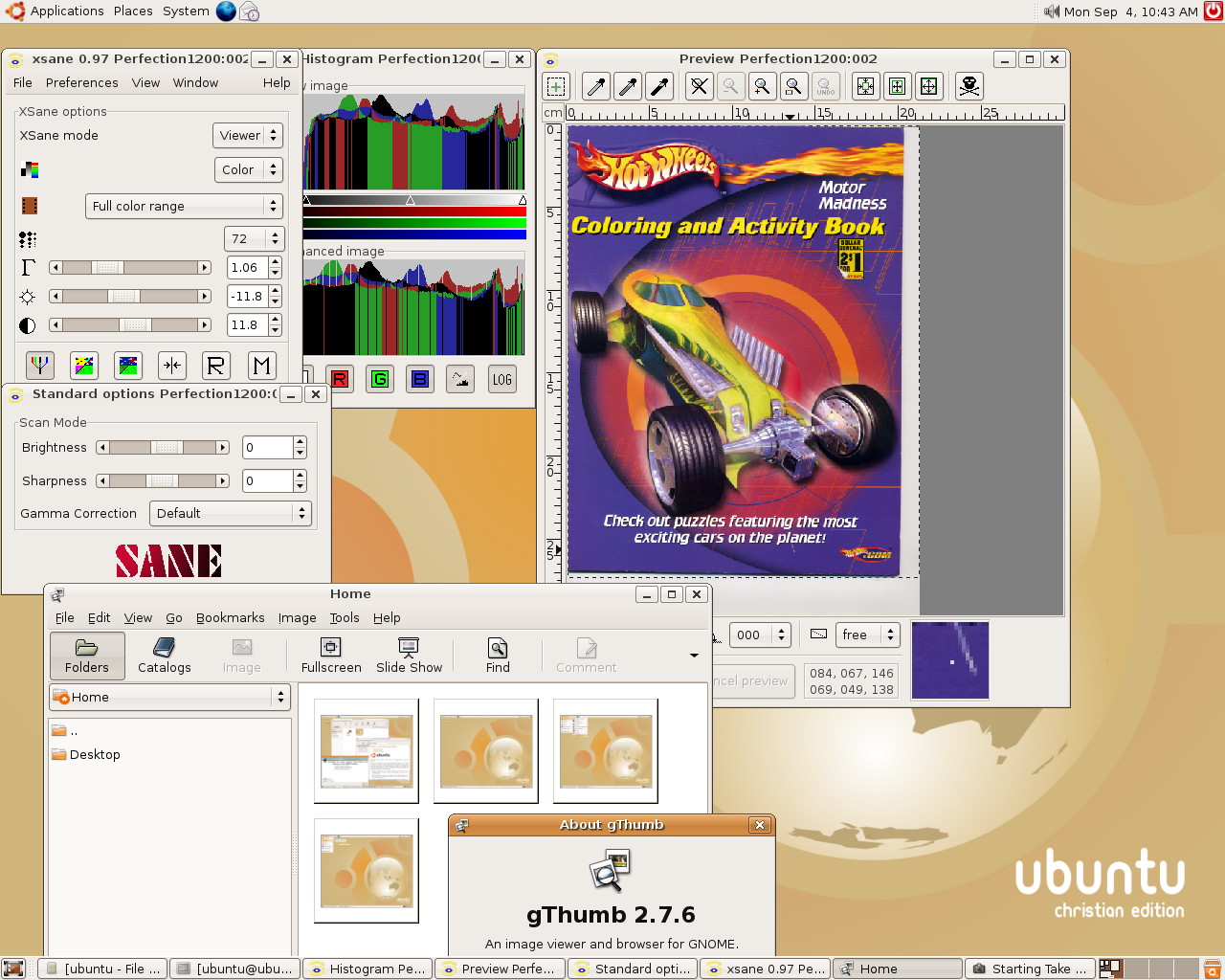Image resolution: width=1225 pixels, height=980 pixels.
Task: Open the 000 rotation dropdown in Preview
Action: coord(760,635)
